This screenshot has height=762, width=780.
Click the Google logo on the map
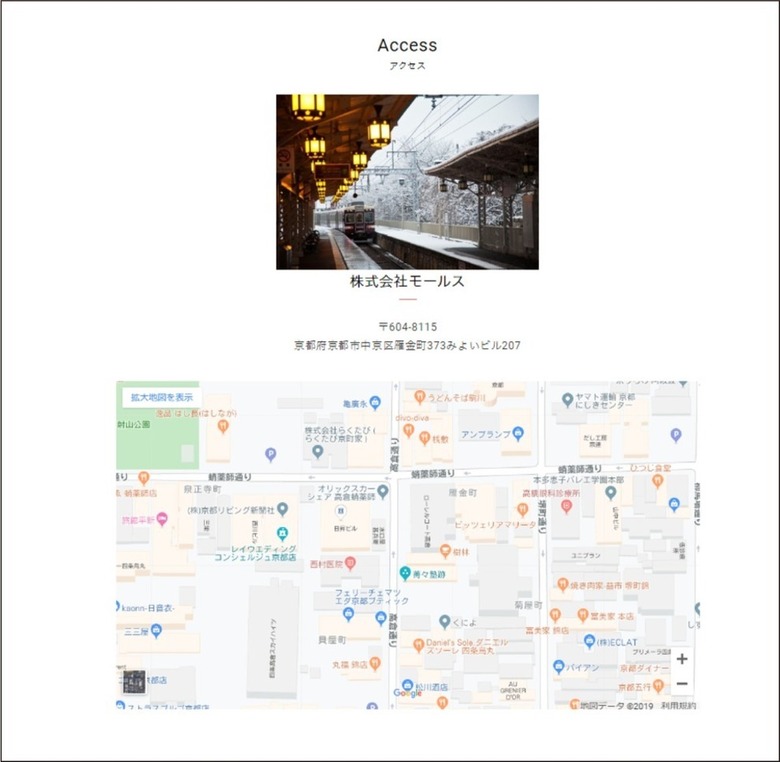407,693
